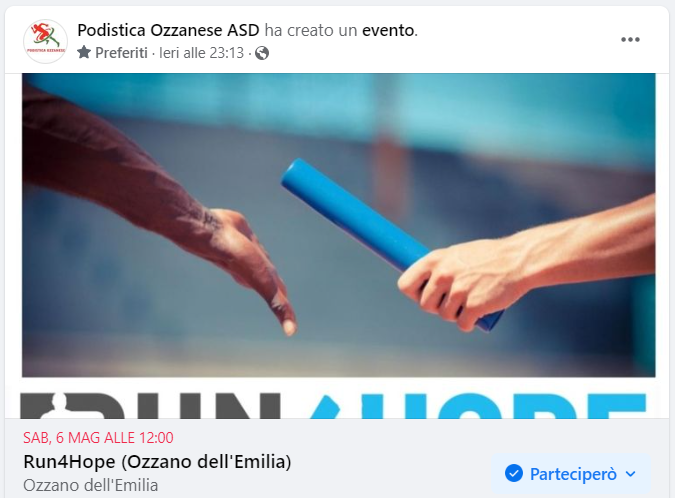Image resolution: width=675 pixels, height=498 pixels.
Task: Click the Parteciperò attendance button label
Action: pyautogui.click(x=573, y=474)
